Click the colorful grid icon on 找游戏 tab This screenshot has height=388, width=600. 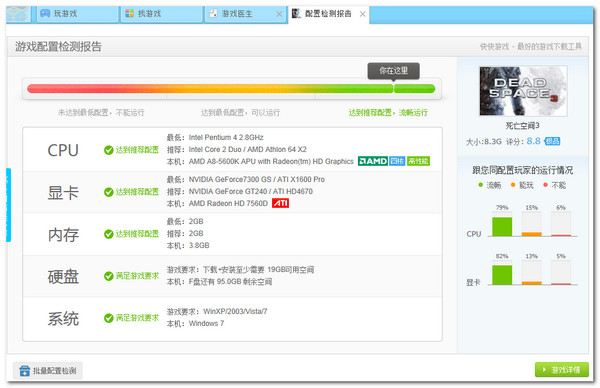point(129,13)
